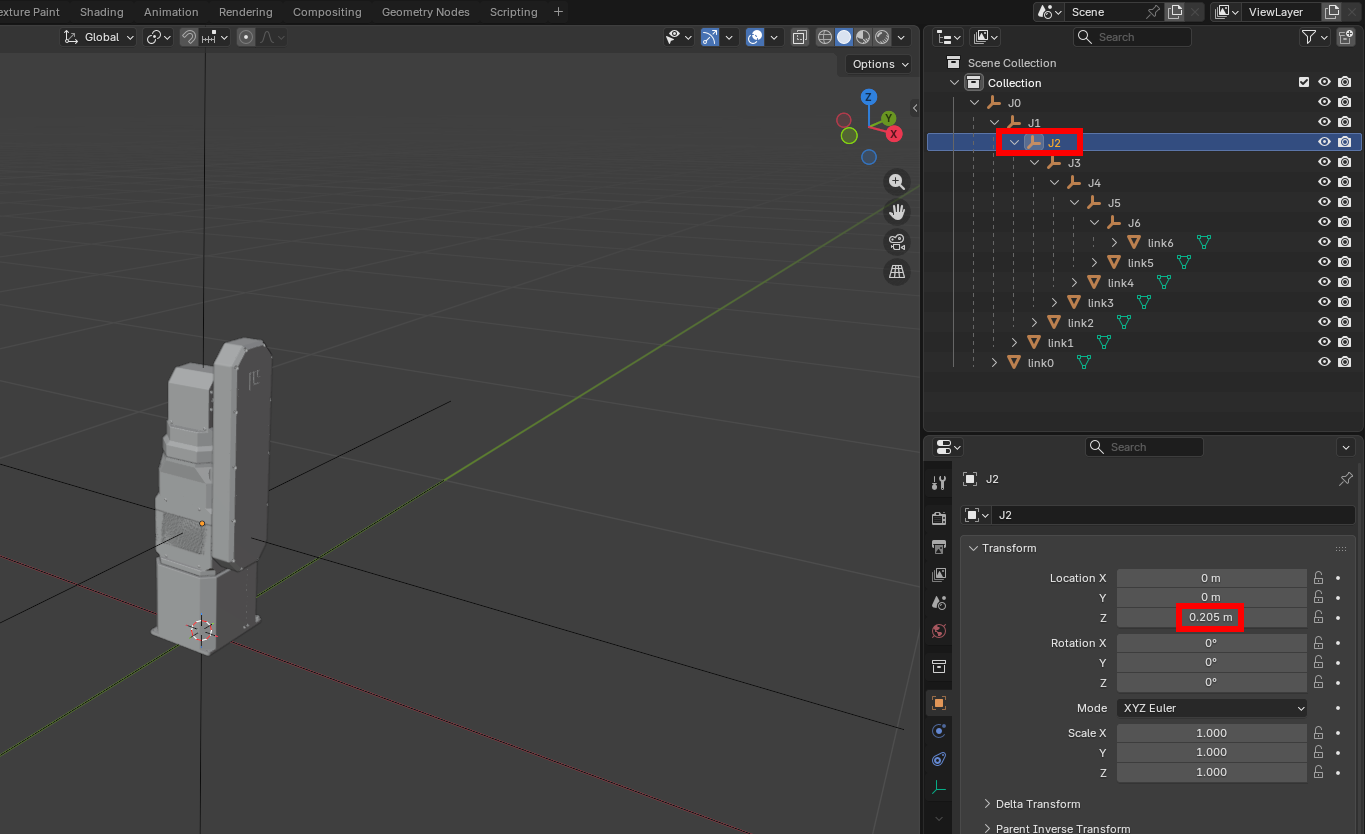Toggle X-ray display in viewport header

[800, 37]
